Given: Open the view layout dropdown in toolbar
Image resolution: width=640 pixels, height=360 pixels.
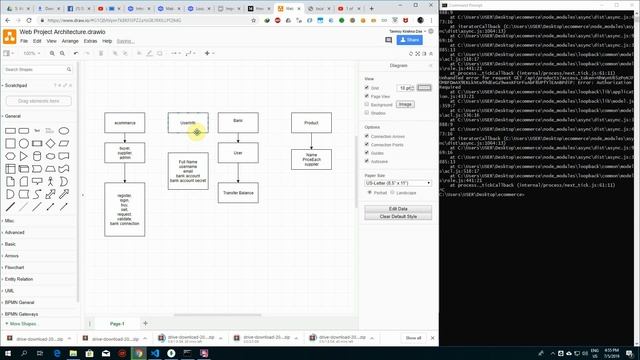Looking at the screenshot, I should tap(8, 53).
